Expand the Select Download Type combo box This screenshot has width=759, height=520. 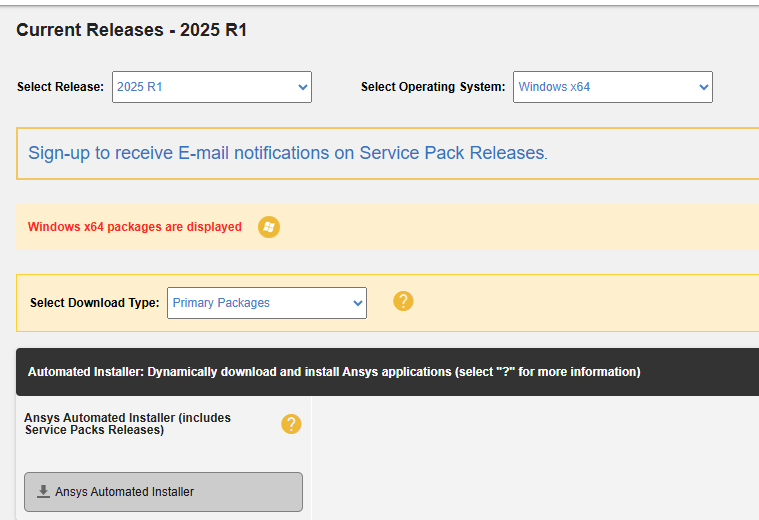click(267, 303)
